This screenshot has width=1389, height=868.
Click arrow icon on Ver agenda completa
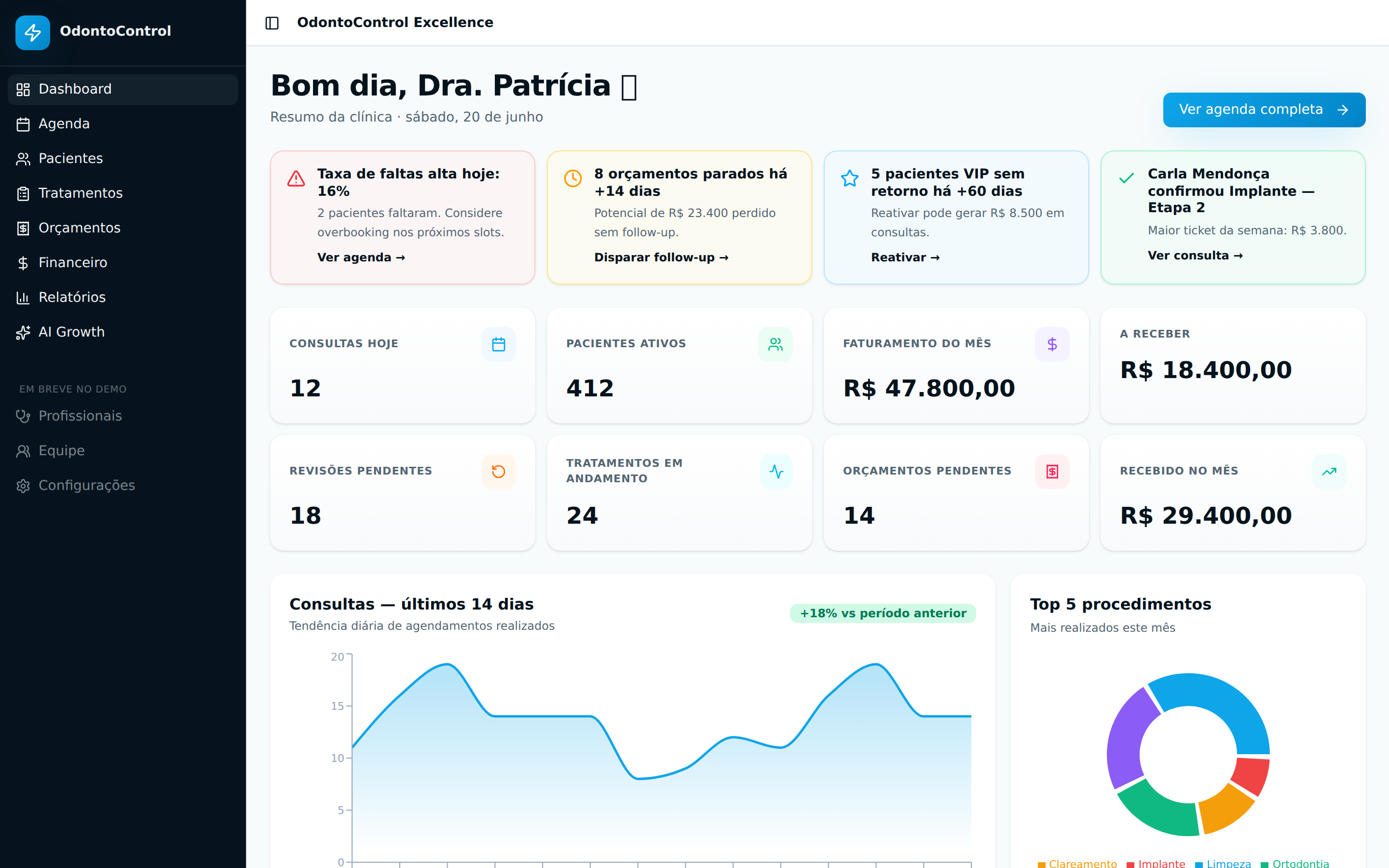tap(1343, 109)
